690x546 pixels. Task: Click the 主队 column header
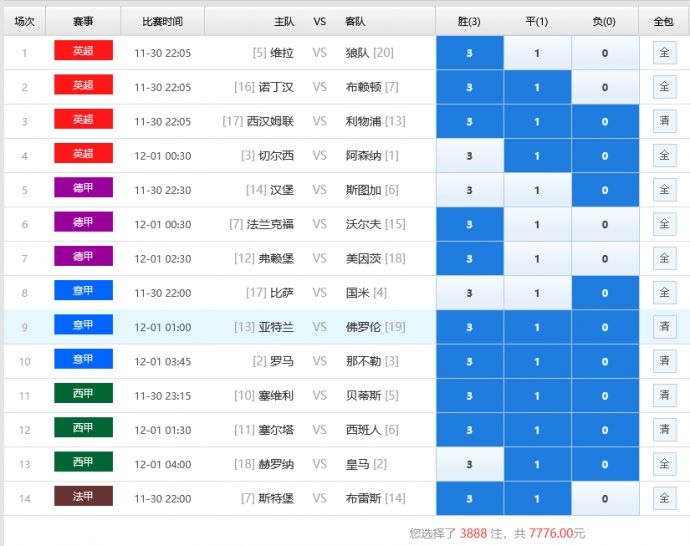pos(284,21)
